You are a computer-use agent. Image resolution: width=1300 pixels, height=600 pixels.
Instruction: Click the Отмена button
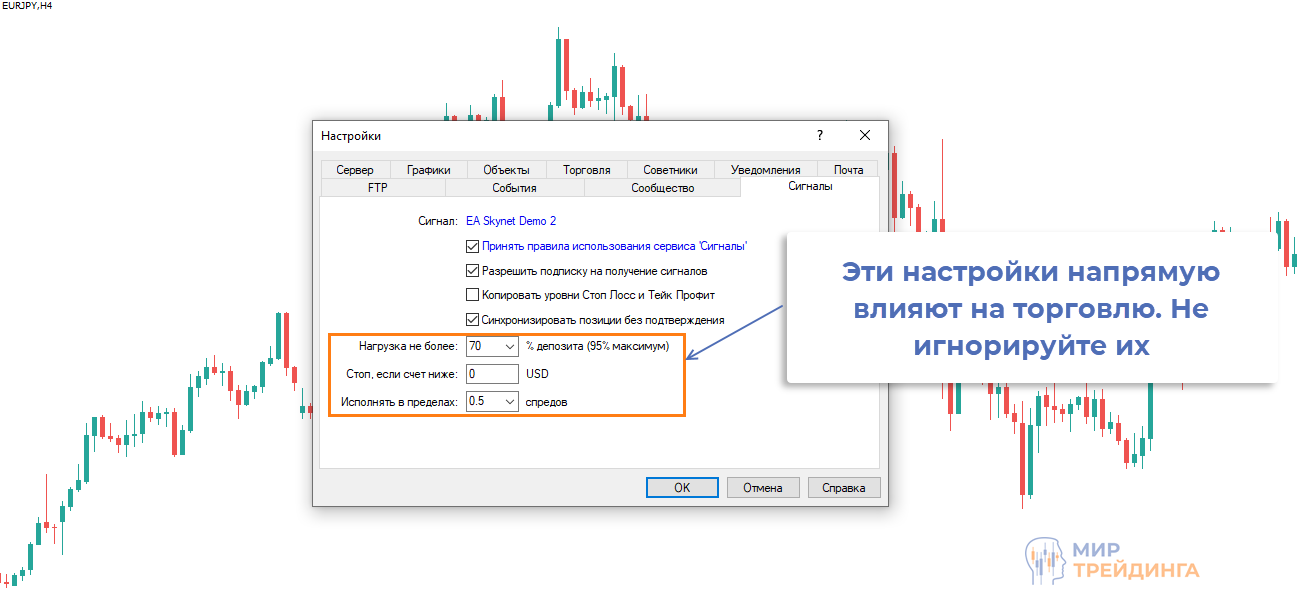point(762,488)
